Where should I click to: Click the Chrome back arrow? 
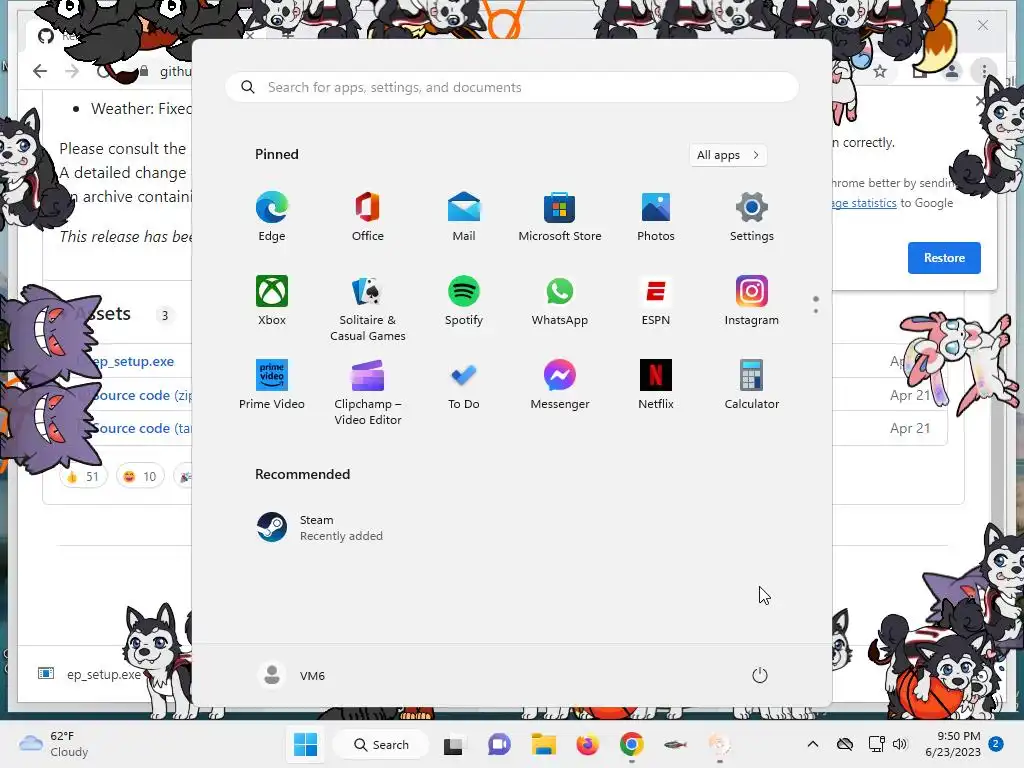(x=40, y=71)
